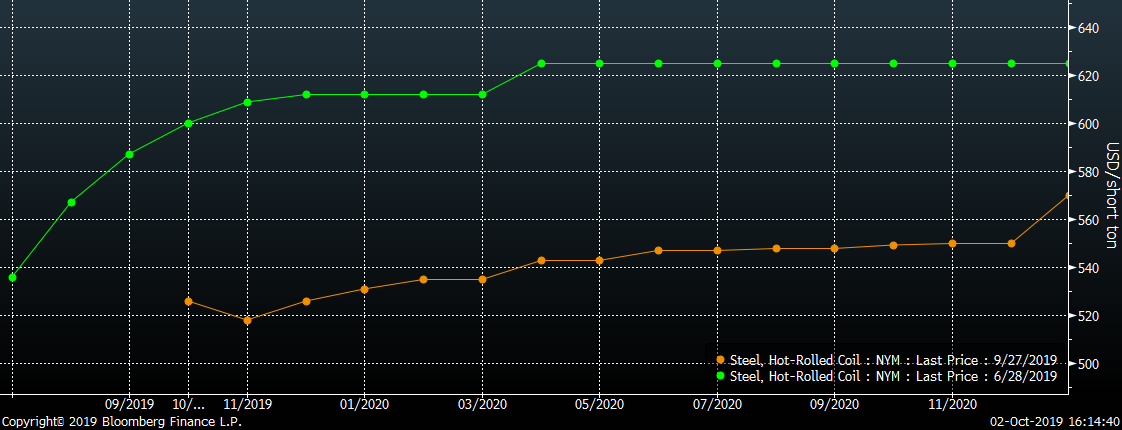Click the 520 y-axis label
This screenshot has height=430, width=1122.
pyautogui.click(x=1088, y=316)
